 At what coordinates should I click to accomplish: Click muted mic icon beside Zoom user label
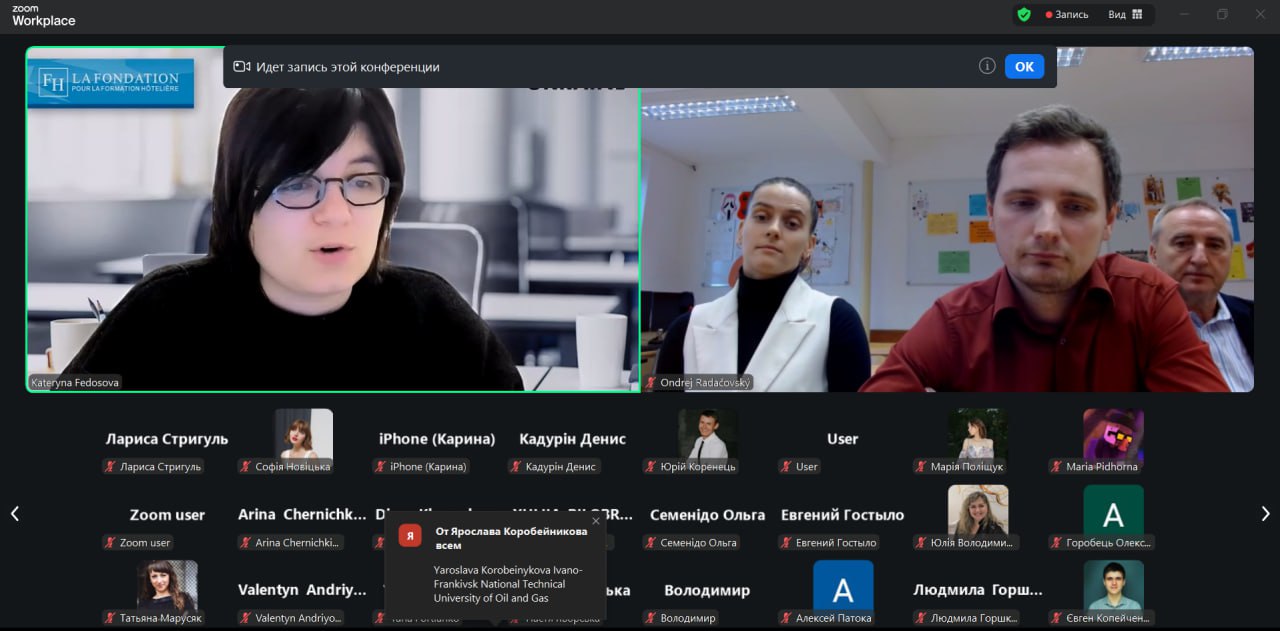[110, 542]
